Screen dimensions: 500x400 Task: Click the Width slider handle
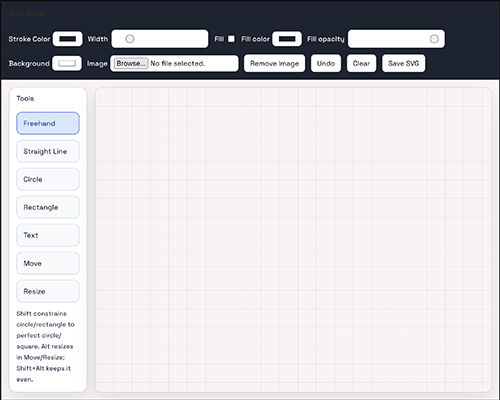click(x=130, y=39)
